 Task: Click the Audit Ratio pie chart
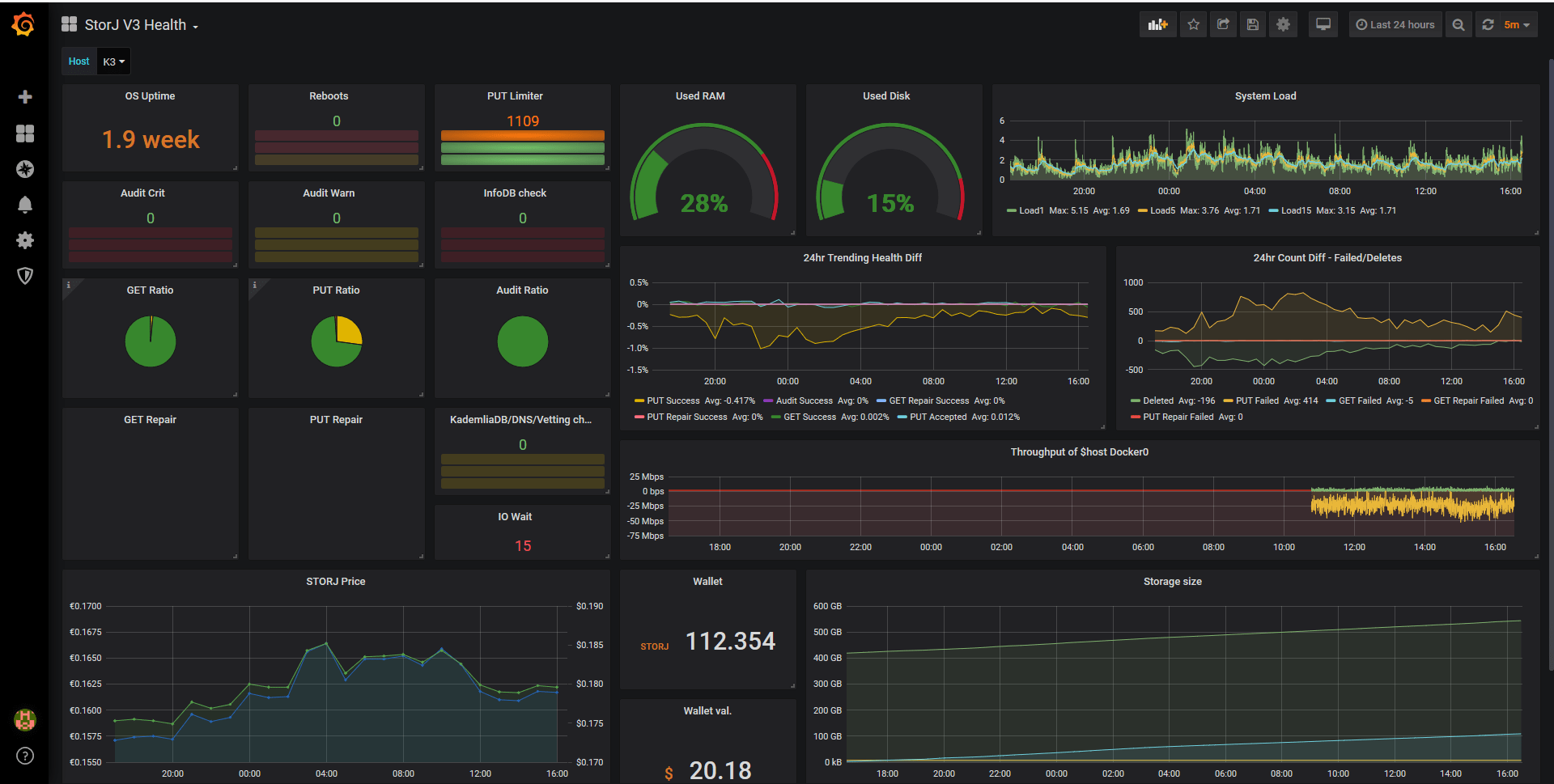(522, 341)
